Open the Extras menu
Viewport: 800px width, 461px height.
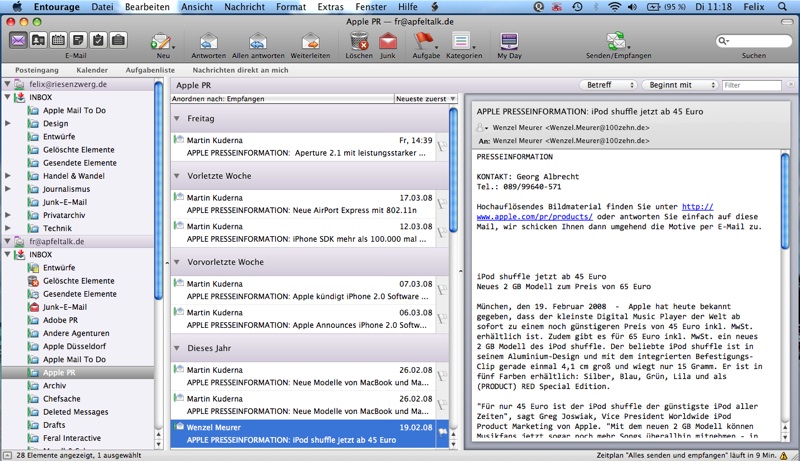(330, 7)
